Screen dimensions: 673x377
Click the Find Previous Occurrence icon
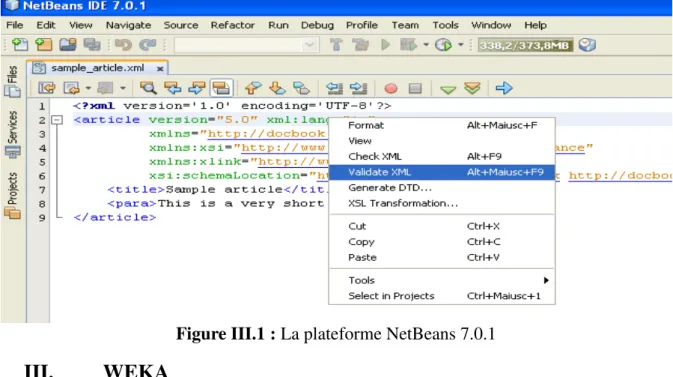tap(173, 88)
